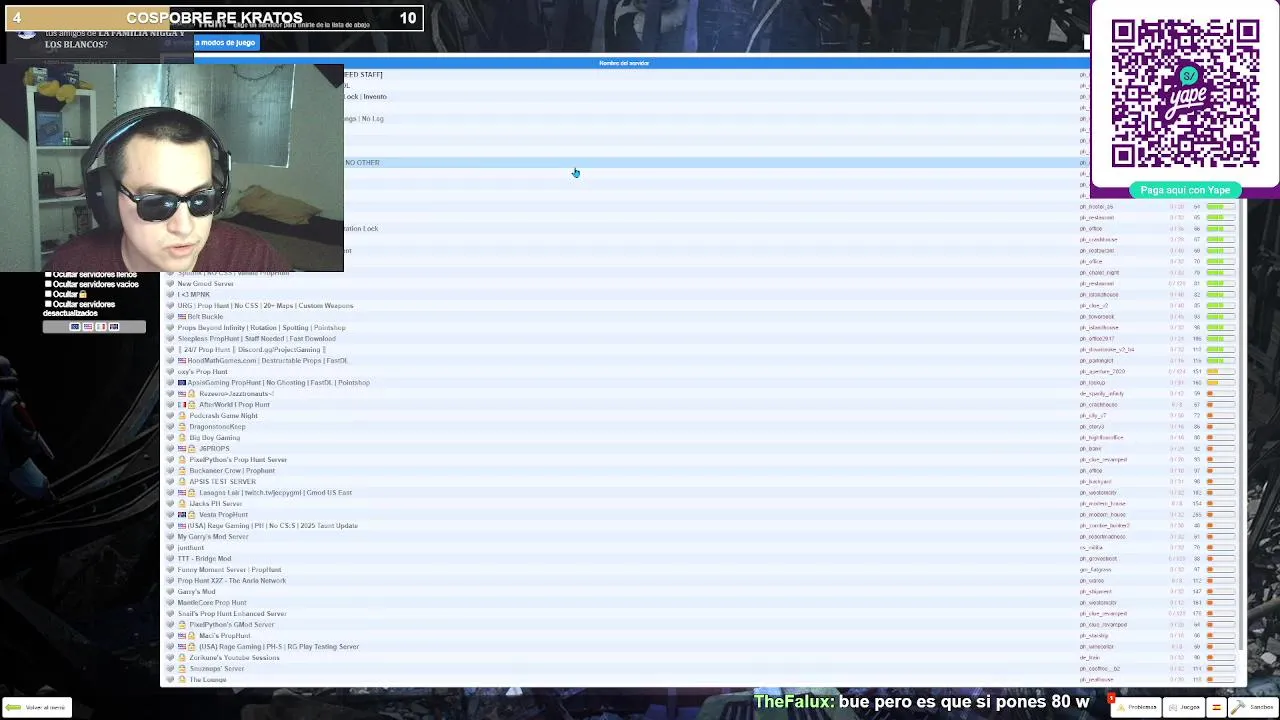1280x720 pixels.
Task: Click the 'a modos de juego' button
Action: point(226,42)
